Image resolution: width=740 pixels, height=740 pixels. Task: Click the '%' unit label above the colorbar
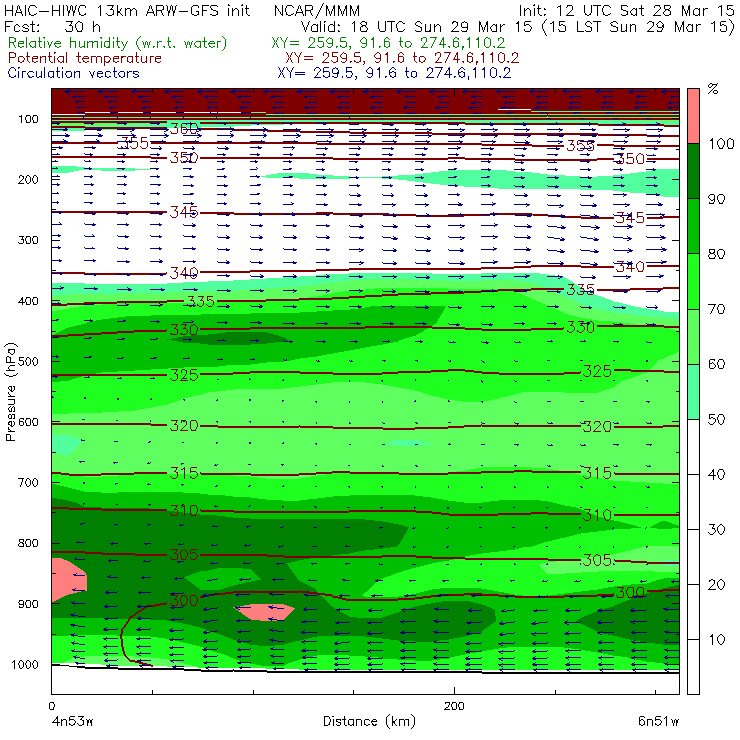[x=713, y=88]
